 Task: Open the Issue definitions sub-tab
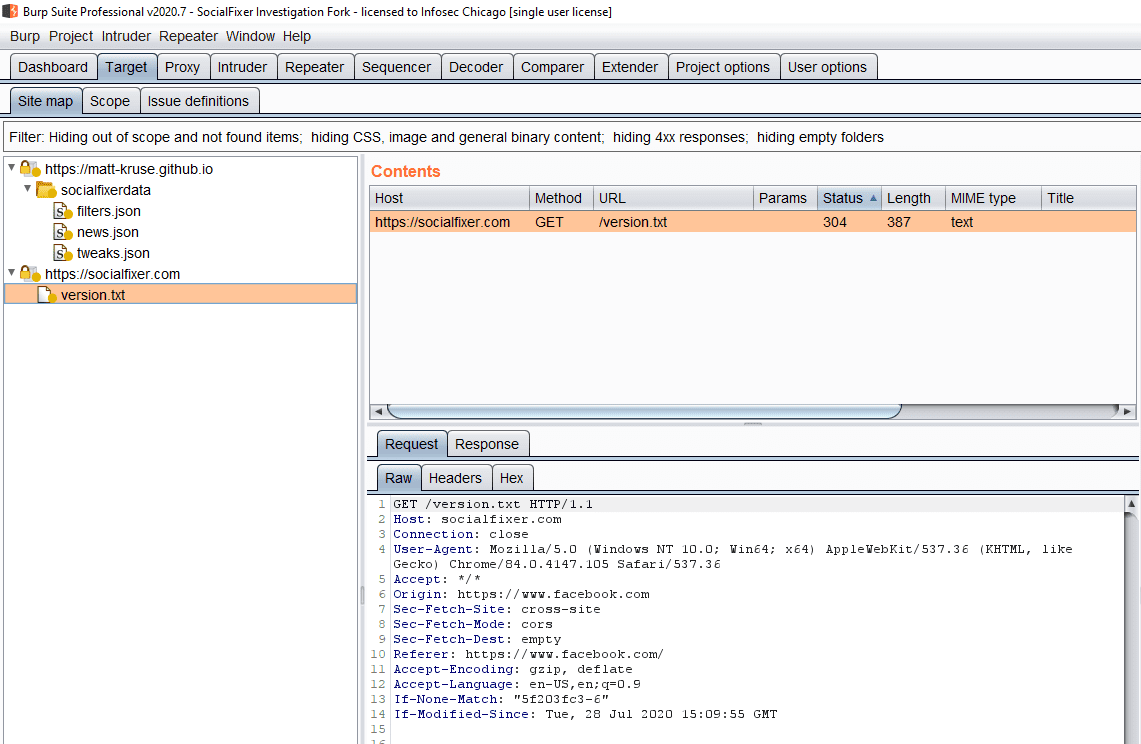[199, 101]
